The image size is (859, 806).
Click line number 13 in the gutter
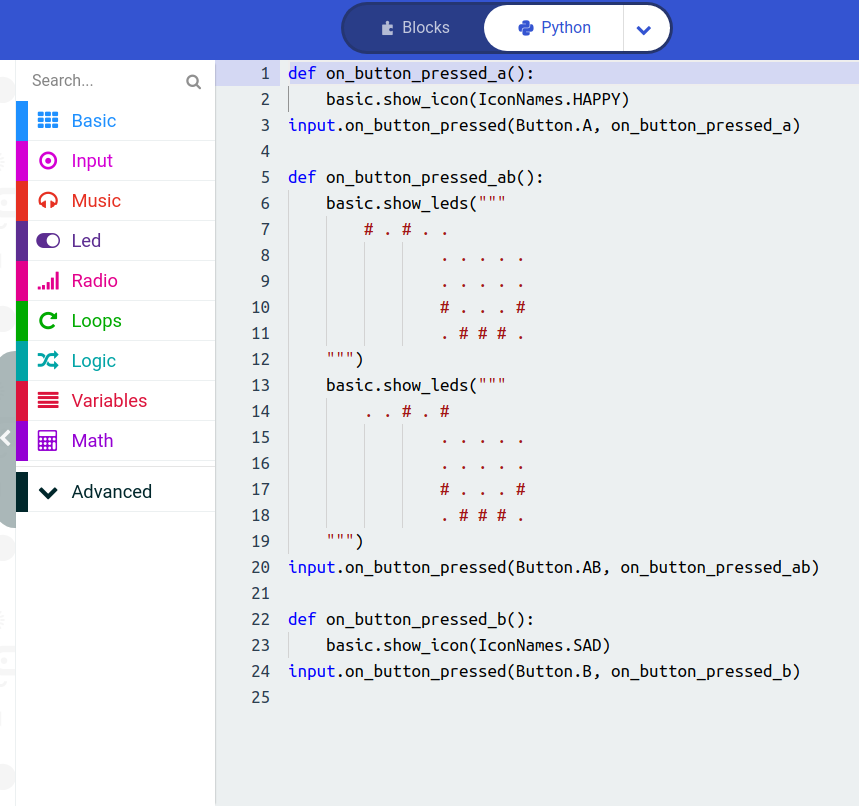(260, 385)
